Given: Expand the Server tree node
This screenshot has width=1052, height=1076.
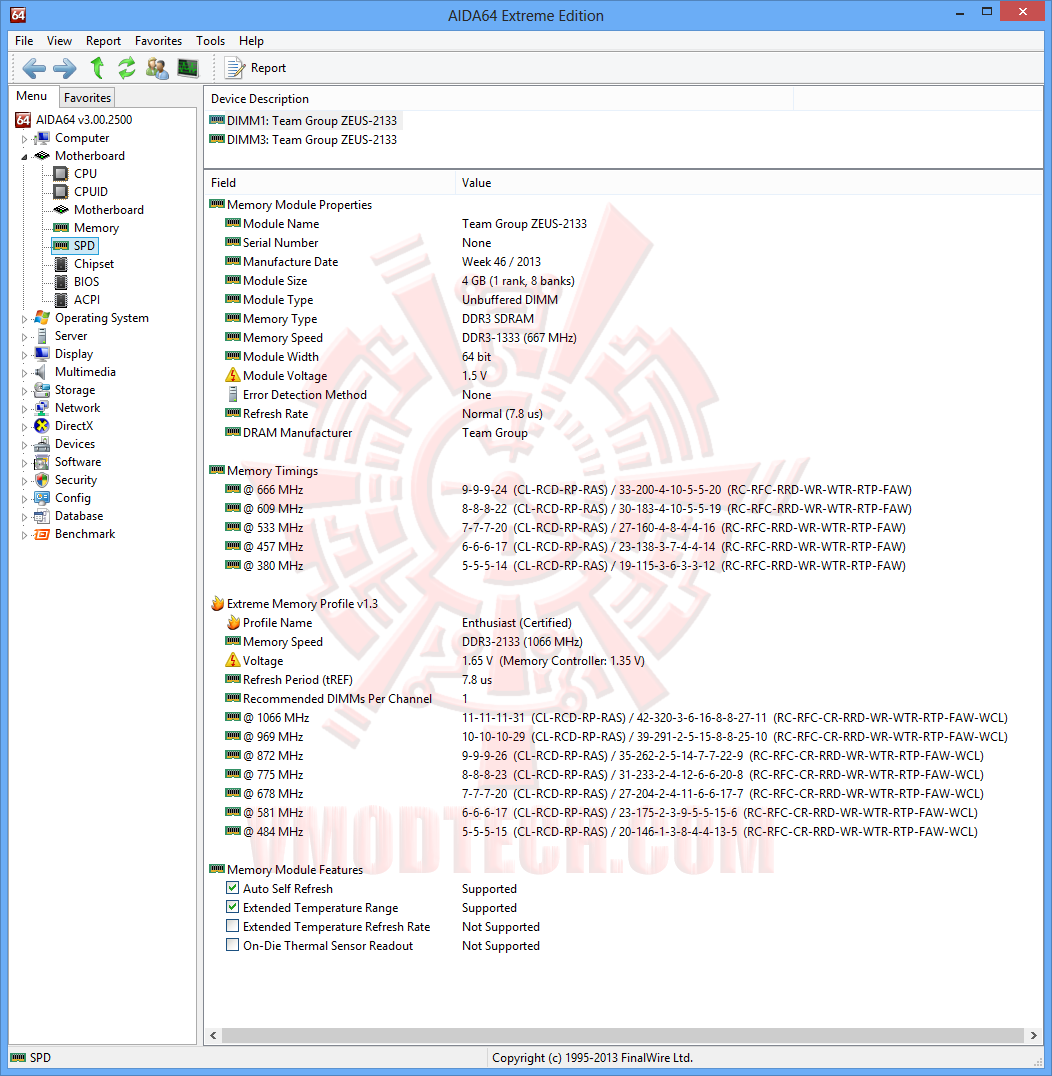Looking at the screenshot, I should [x=24, y=336].
